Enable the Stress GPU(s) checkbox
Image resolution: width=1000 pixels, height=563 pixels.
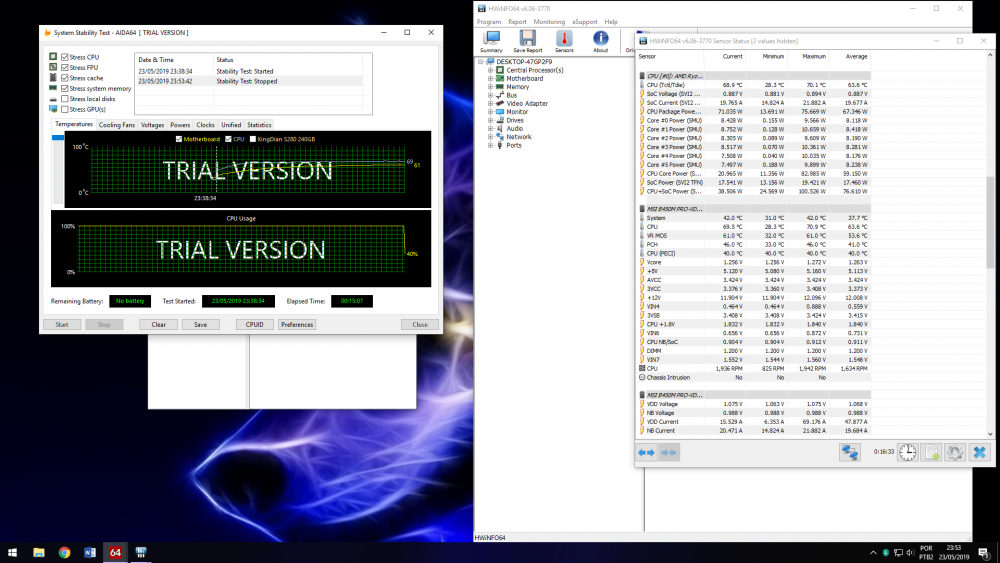point(65,109)
